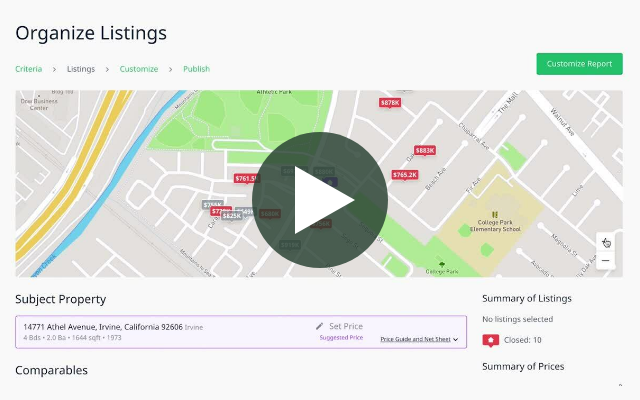Click the $878K map price marker

390,103
